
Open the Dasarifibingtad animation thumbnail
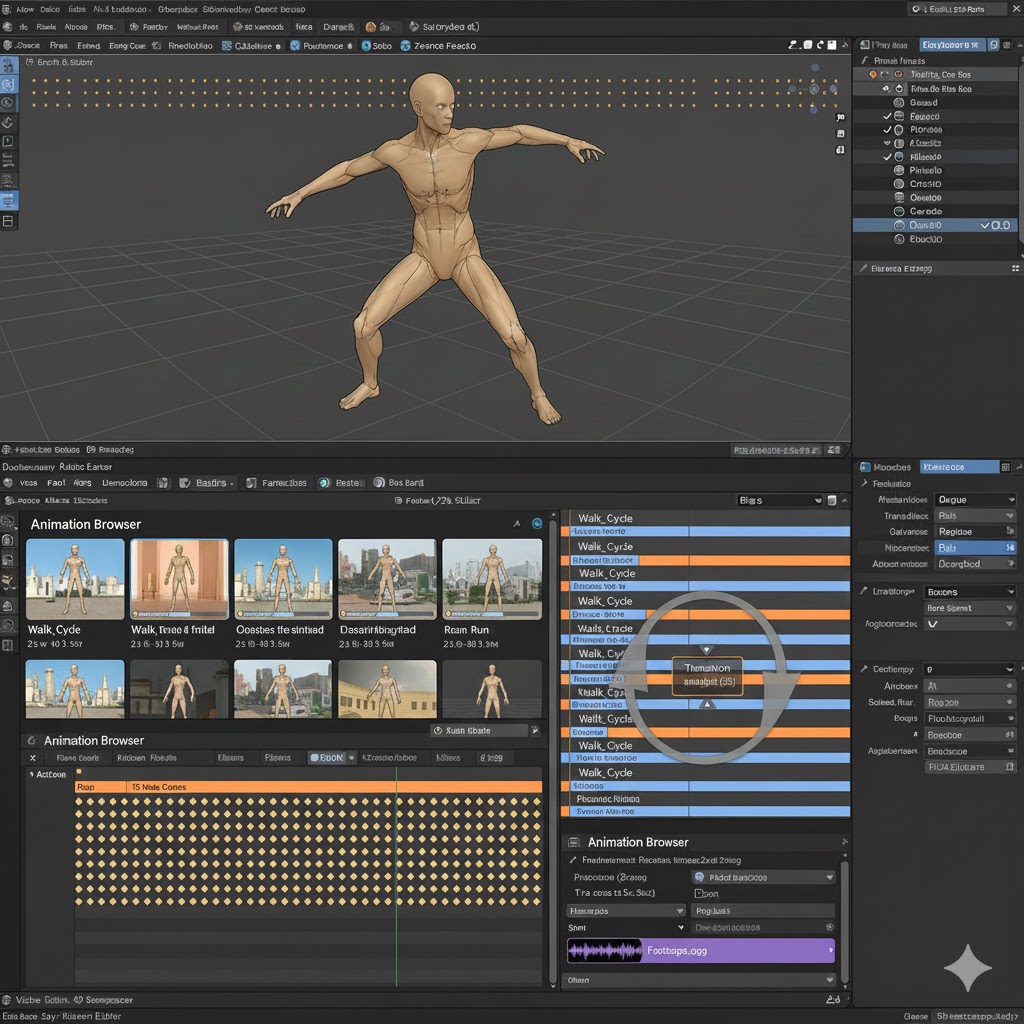(387, 579)
